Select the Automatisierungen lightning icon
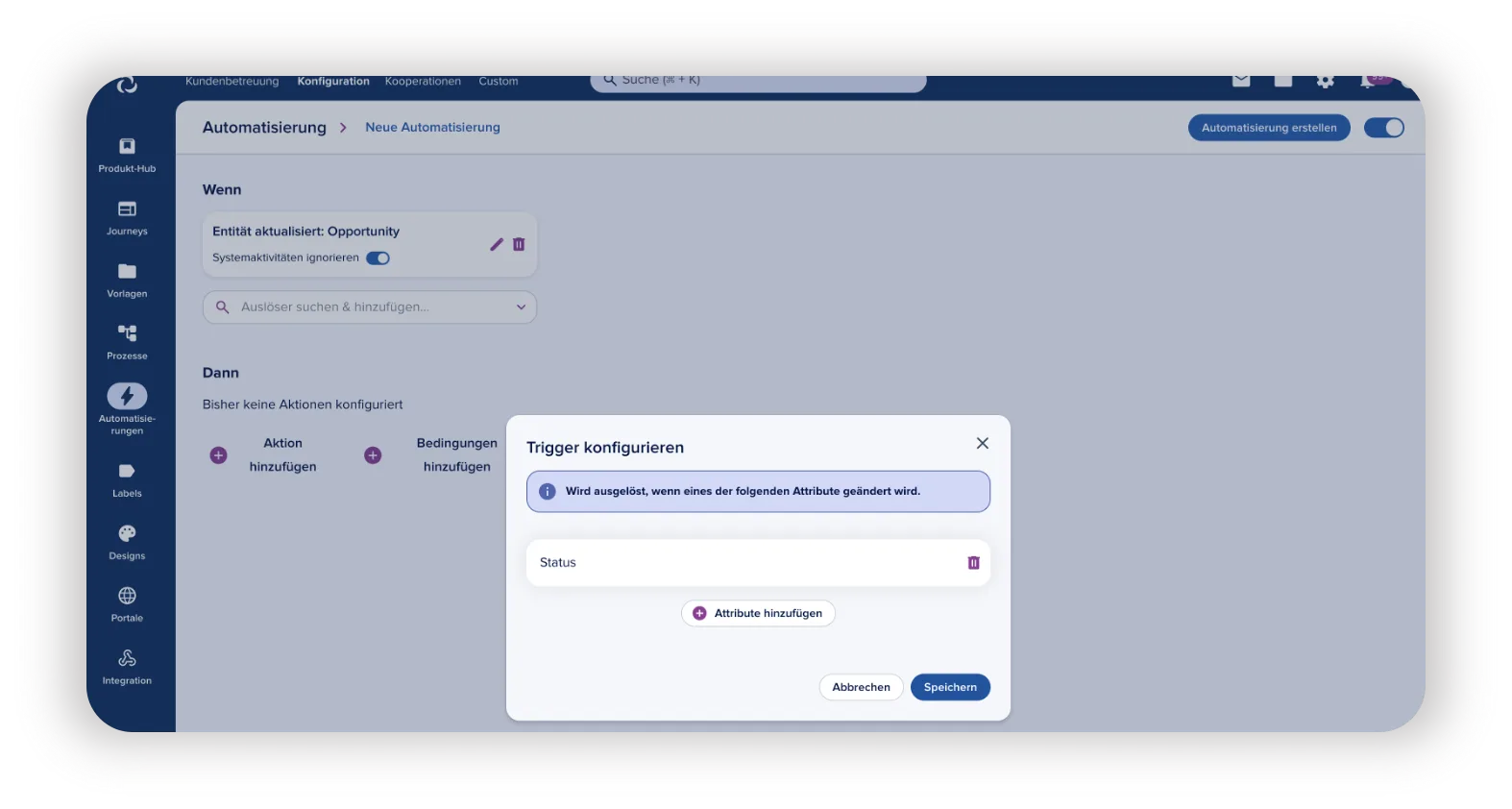 [127, 396]
